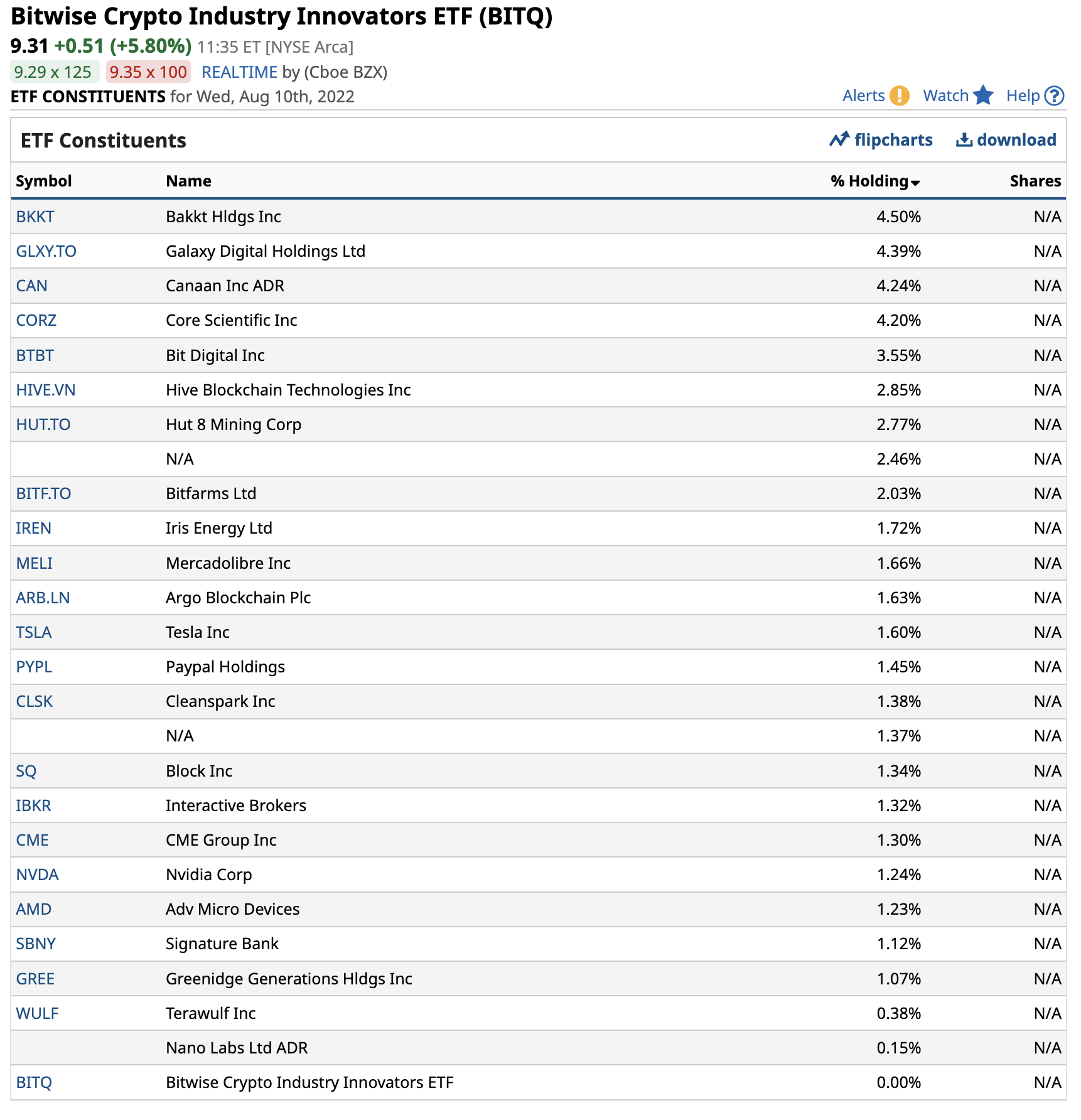
Task: Sort table by Shares column header
Action: pos(1035,181)
